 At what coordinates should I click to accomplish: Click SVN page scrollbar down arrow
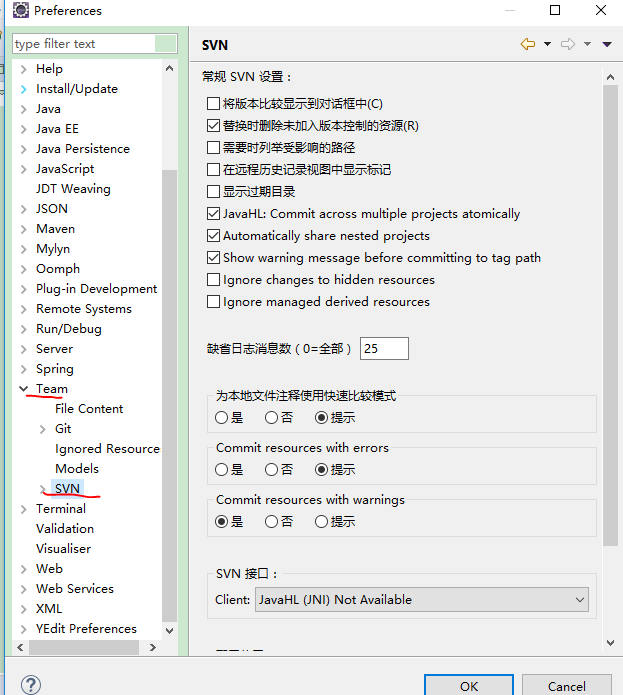(611, 643)
